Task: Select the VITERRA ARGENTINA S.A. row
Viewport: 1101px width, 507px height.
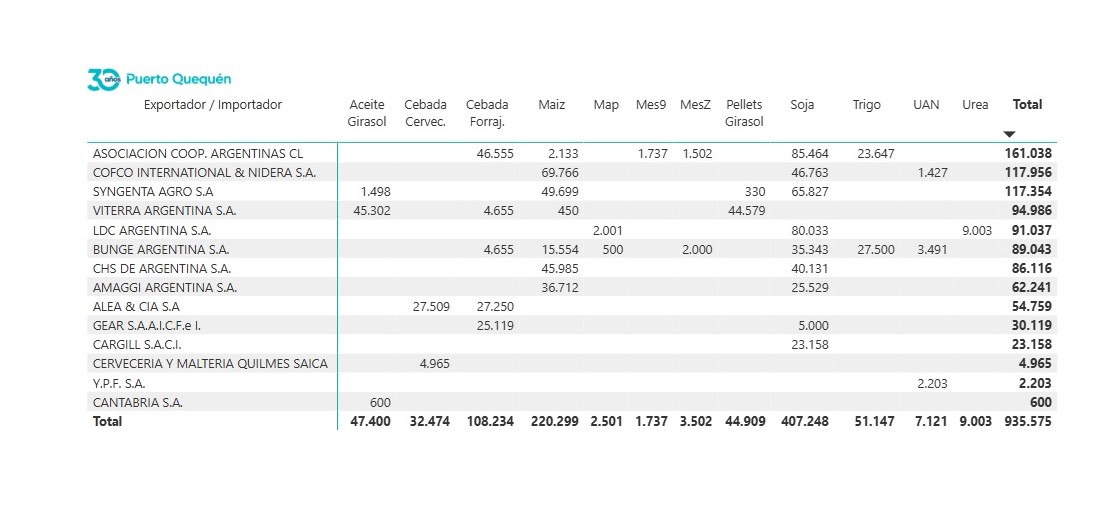Action: pyautogui.click(x=572, y=211)
